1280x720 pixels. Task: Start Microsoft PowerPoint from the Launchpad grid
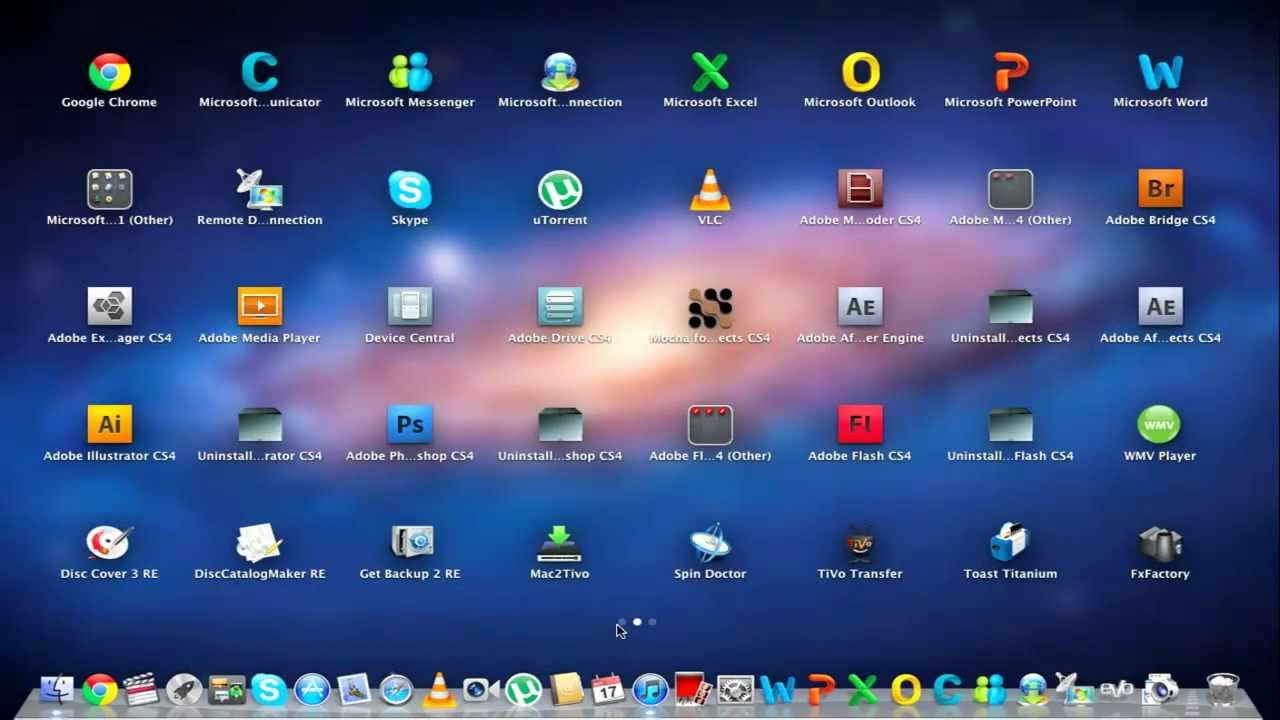1010,72
